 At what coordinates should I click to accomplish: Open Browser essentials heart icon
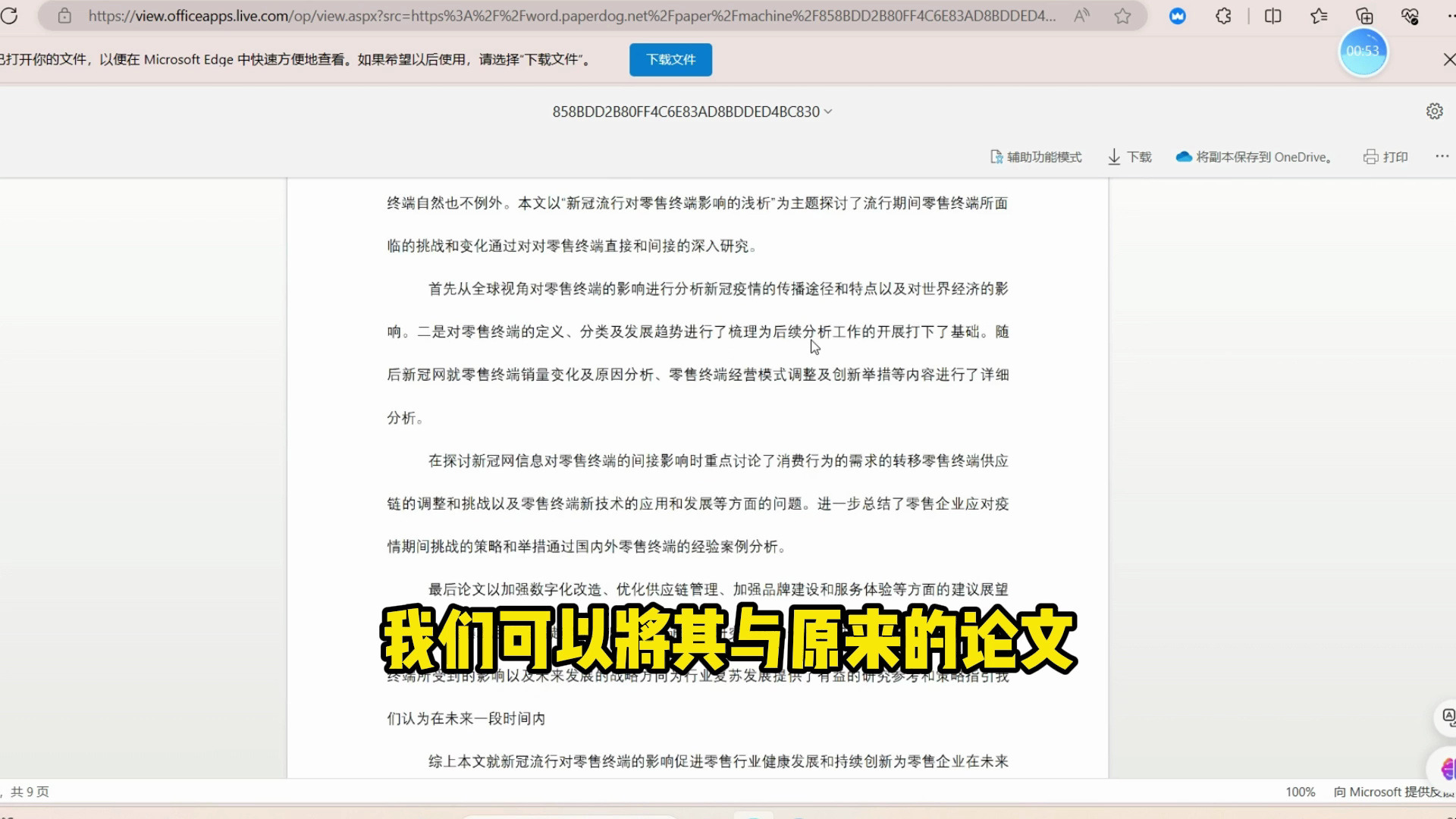(x=1410, y=16)
